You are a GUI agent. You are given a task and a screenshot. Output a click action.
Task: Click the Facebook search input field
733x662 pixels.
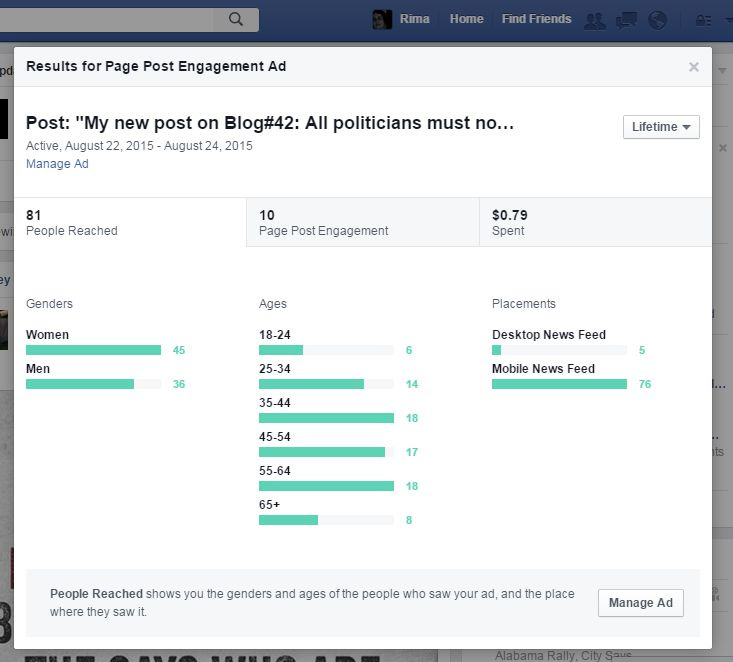click(108, 20)
